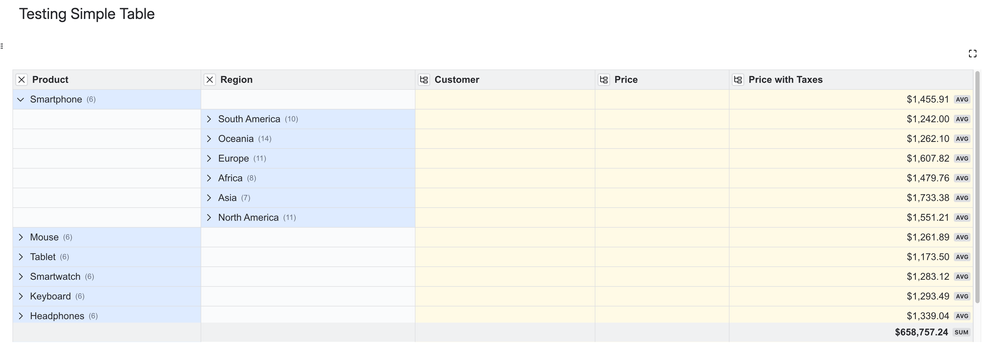Image resolution: width=998 pixels, height=361 pixels.
Task: Select the $658,757.24 total cell
Action: click(851, 332)
